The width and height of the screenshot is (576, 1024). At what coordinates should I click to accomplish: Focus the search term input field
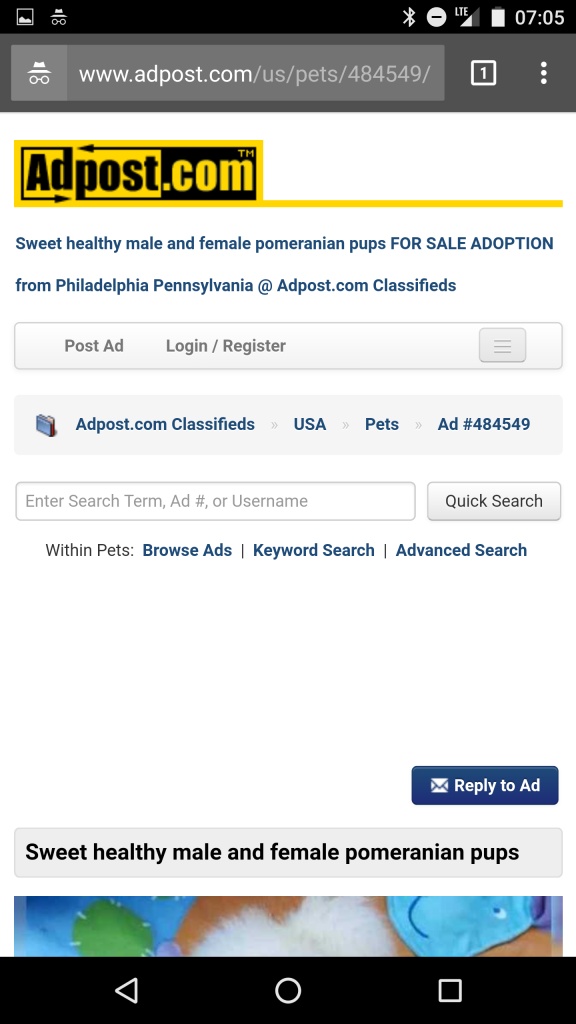(x=216, y=501)
